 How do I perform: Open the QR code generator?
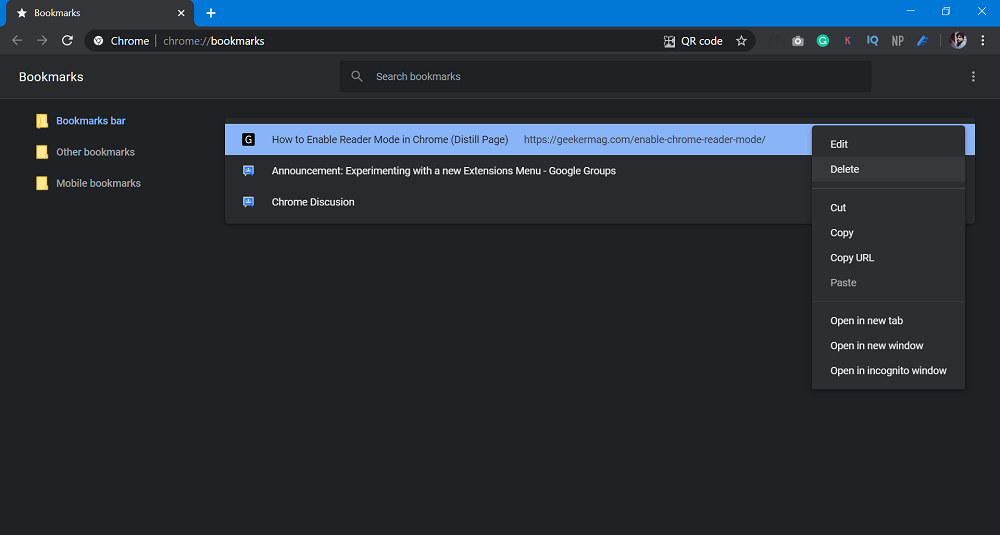click(693, 41)
